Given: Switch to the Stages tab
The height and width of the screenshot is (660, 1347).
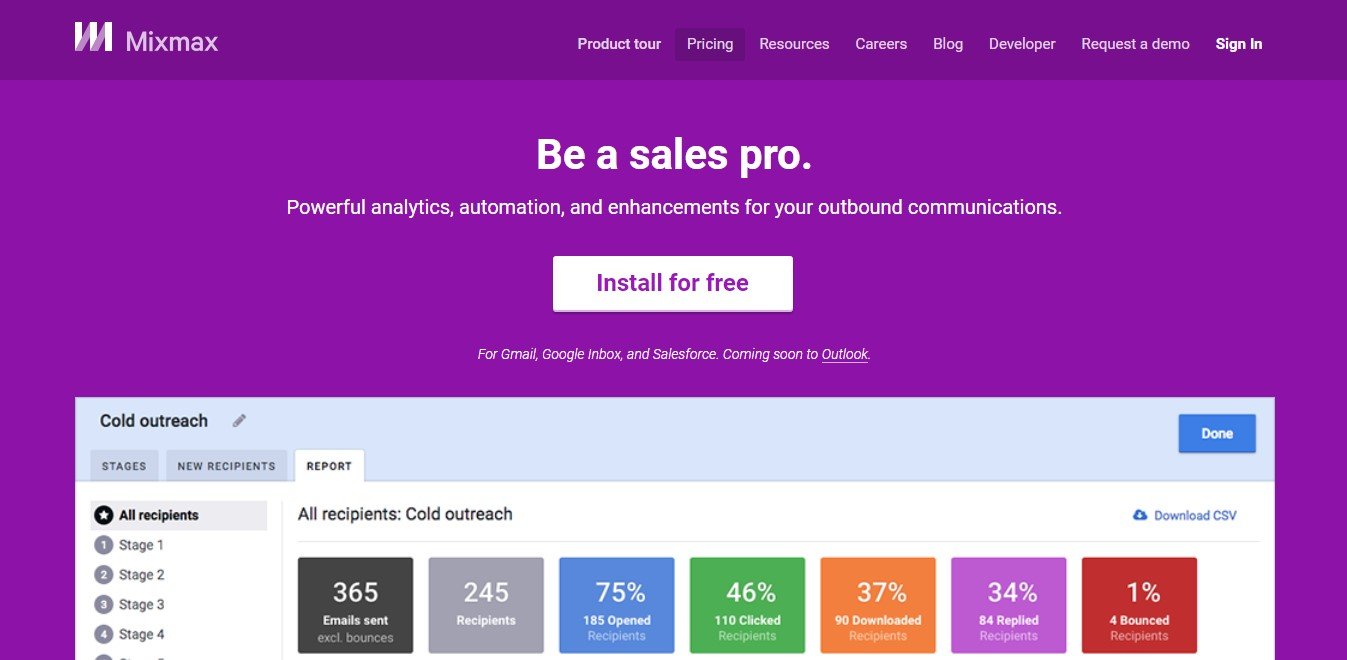Looking at the screenshot, I should (125, 466).
